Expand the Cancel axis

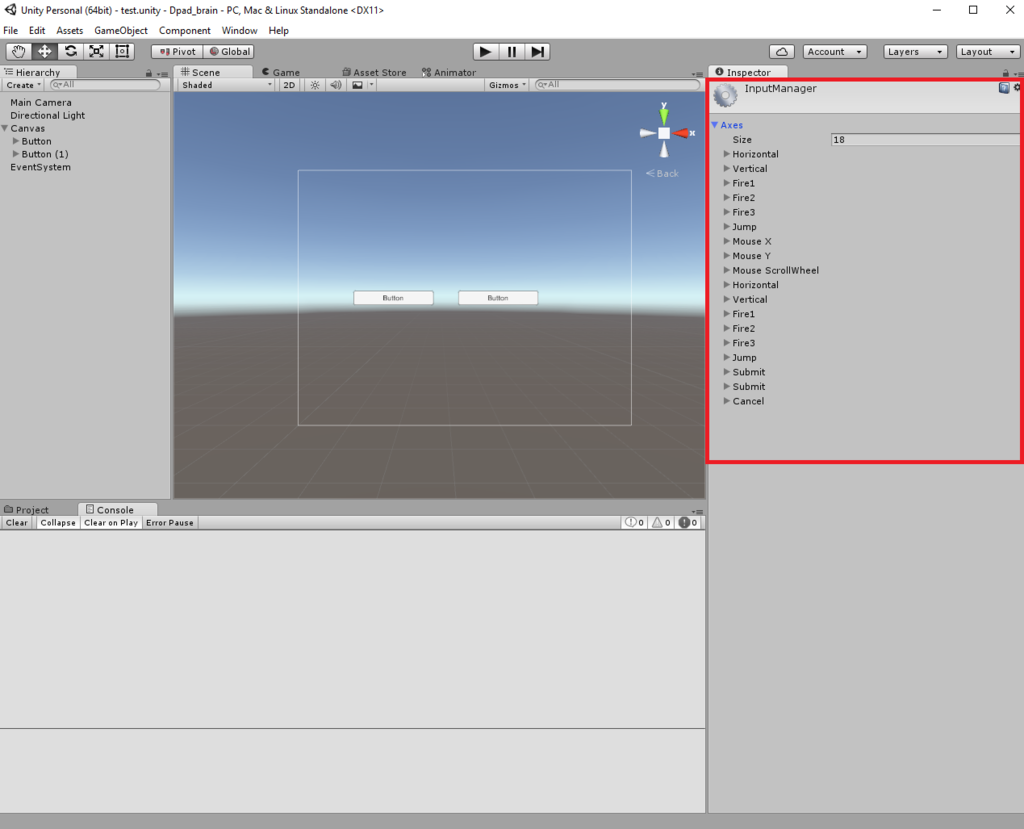pos(726,401)
